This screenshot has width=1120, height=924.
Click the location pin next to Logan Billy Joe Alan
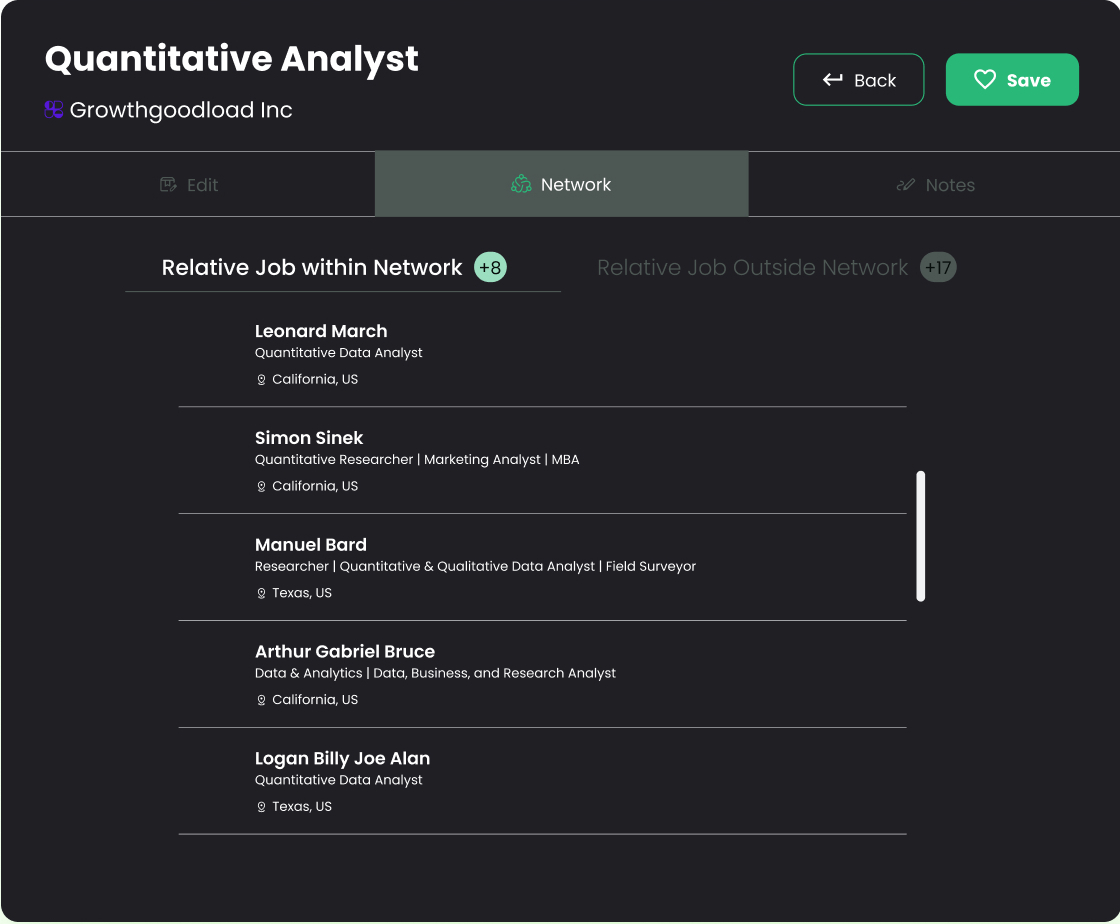pos(261,806)
